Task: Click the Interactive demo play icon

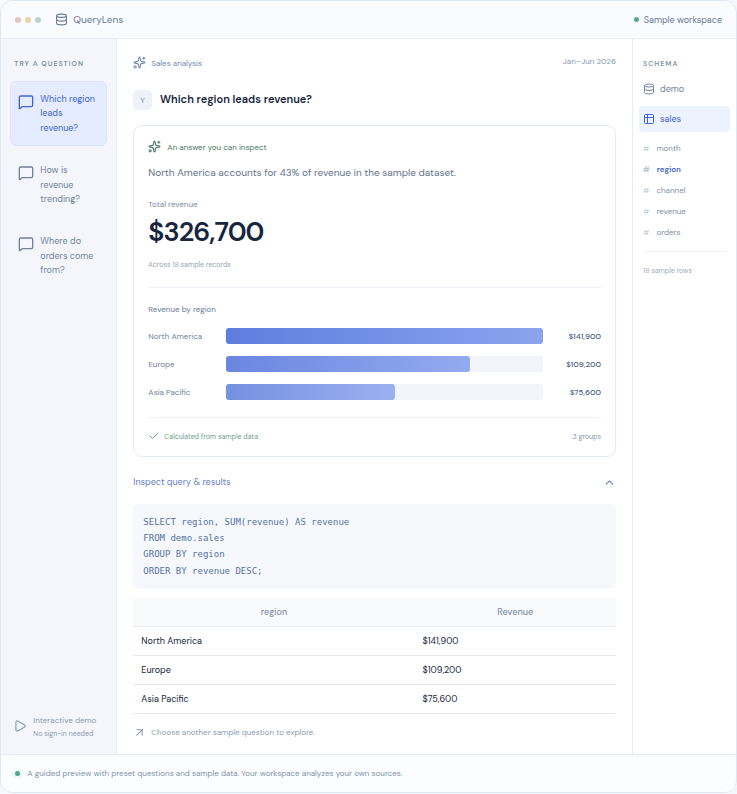Action: [x=20, y=726]
